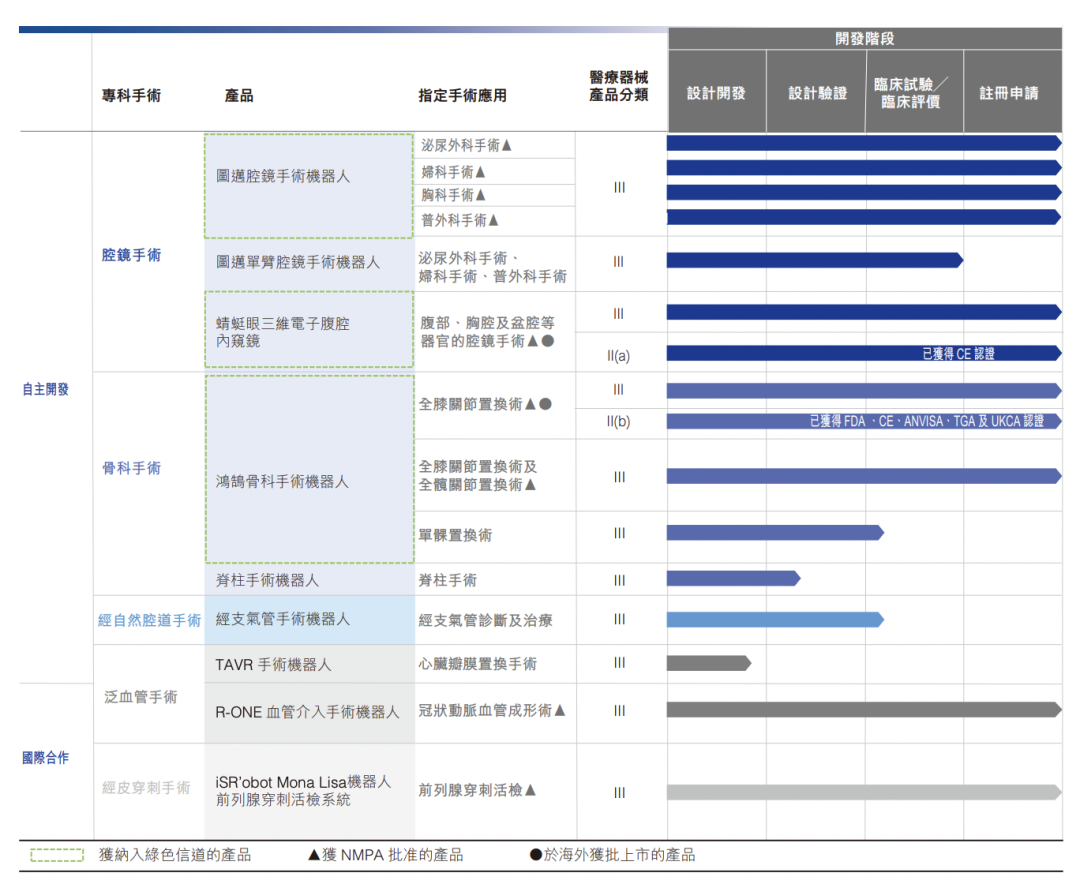The width and height of the screenshot is (1080, 884).
Task: Click the '已獲得 FDA、CE、ANVISA、TGA 及 UKCA 認證' label
Action: pyautogui.click(x=926, y=421)
